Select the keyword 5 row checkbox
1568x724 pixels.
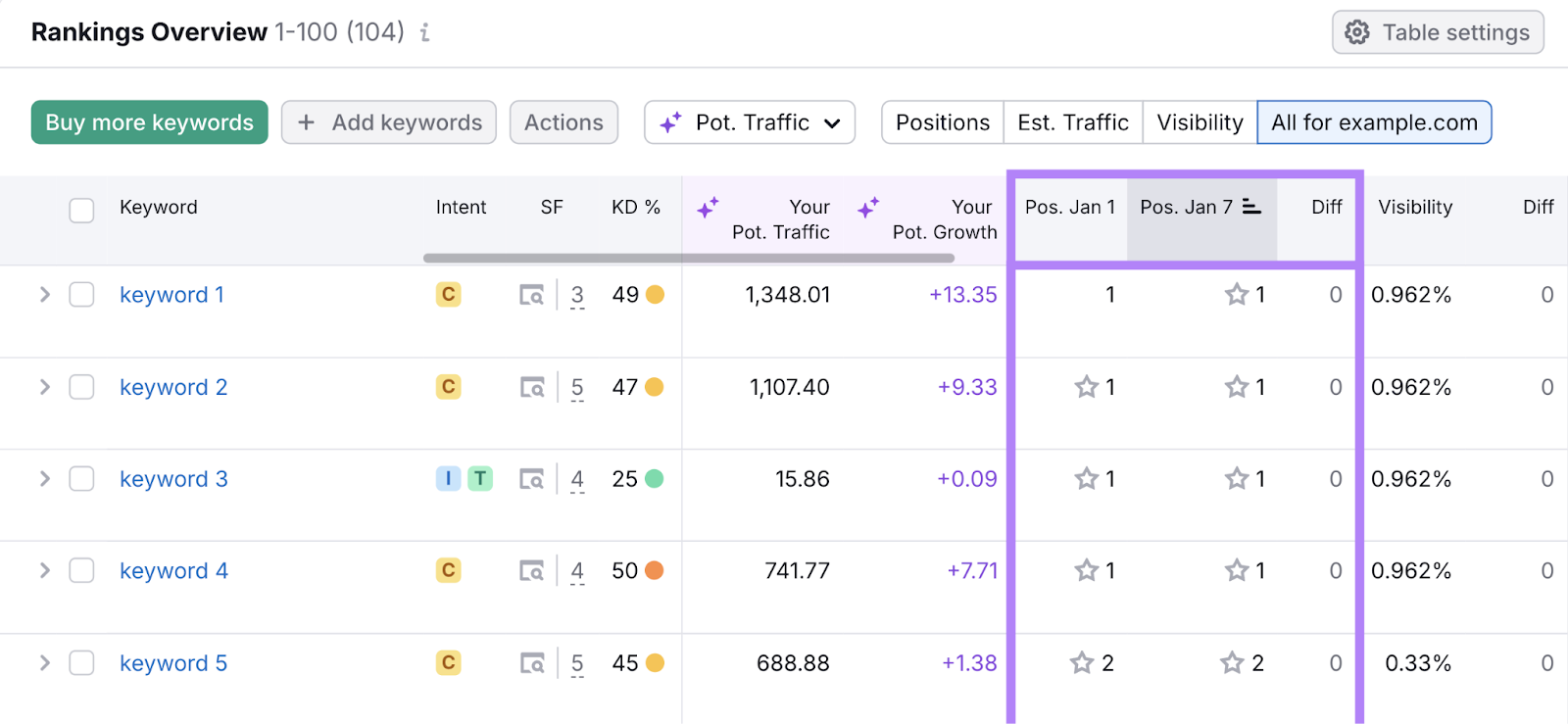81,663
